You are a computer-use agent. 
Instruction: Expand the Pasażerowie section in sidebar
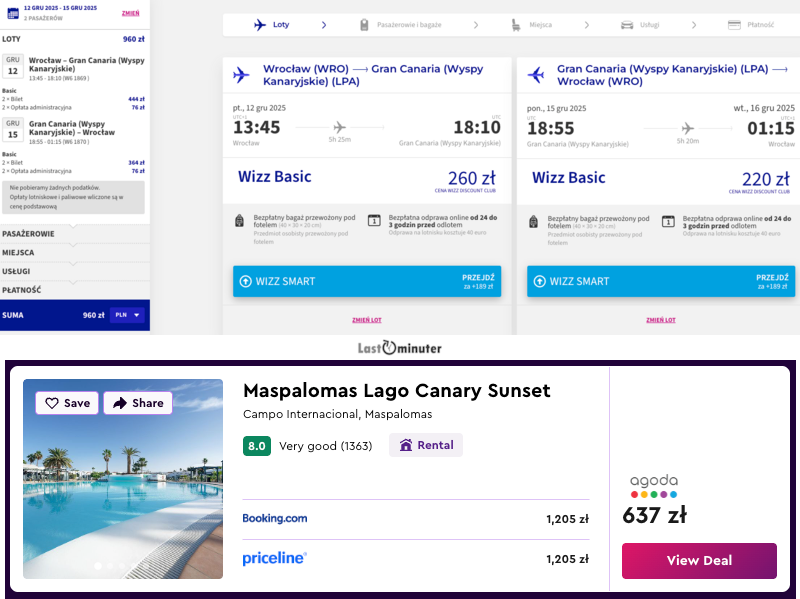(x=74, y=233)
